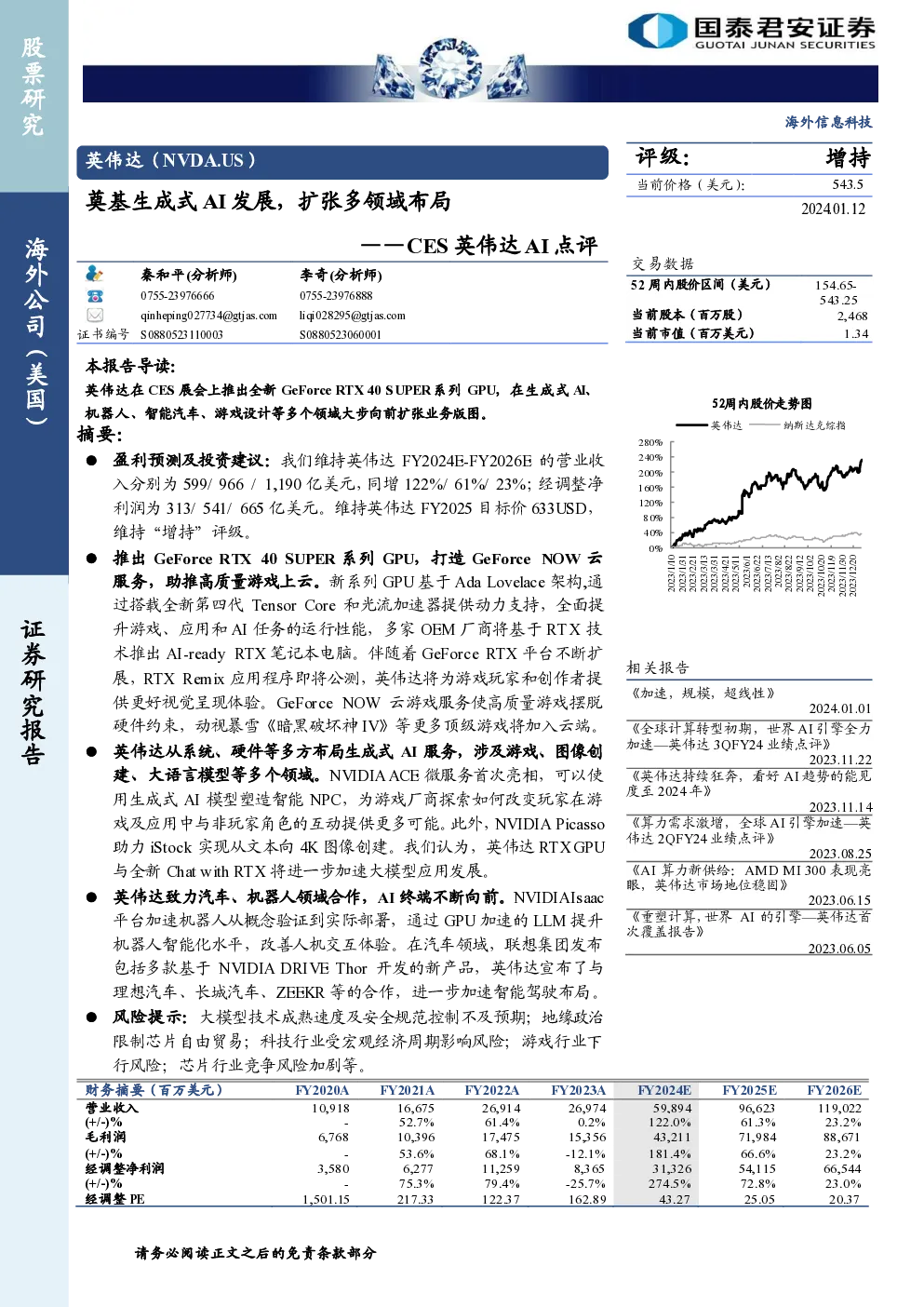Click the 纳斯达克综指 legend entry
Image resolution: width=924 pixels, height=1307 pixels.
pyautogui.click(x=814, y=425)
